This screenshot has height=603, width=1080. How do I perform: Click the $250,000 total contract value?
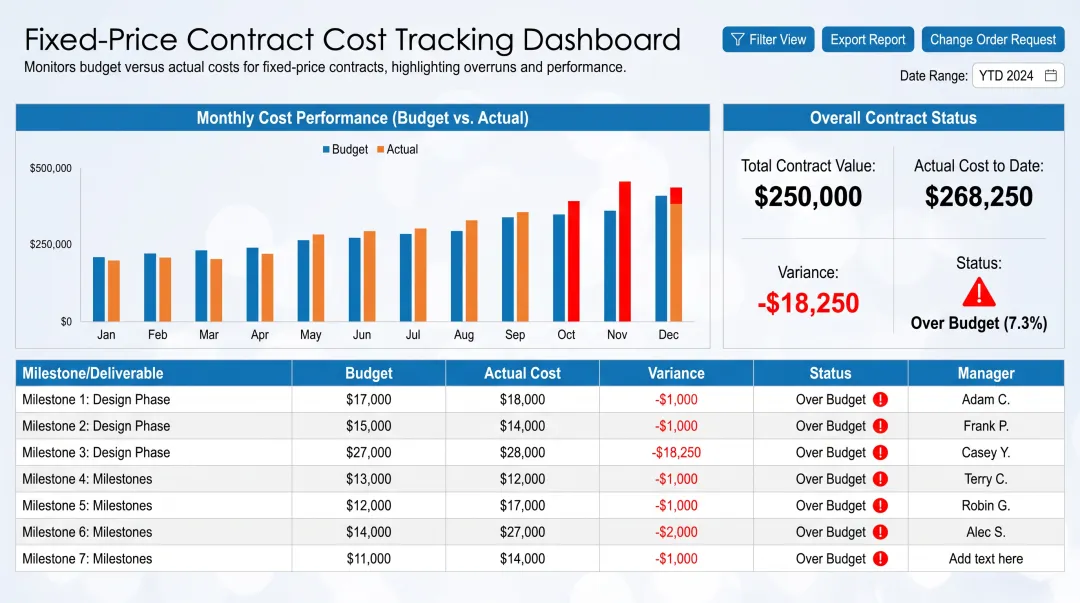tap(808, 197)
